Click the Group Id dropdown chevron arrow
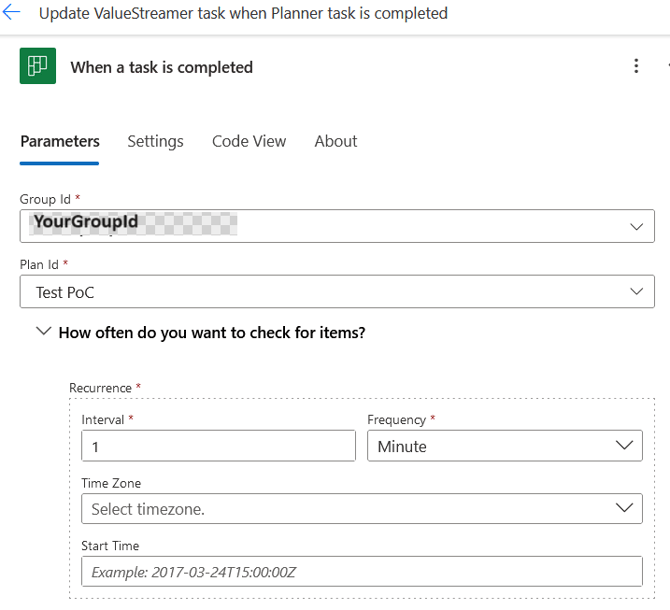The image size is (670, 610). coord(636,227)
